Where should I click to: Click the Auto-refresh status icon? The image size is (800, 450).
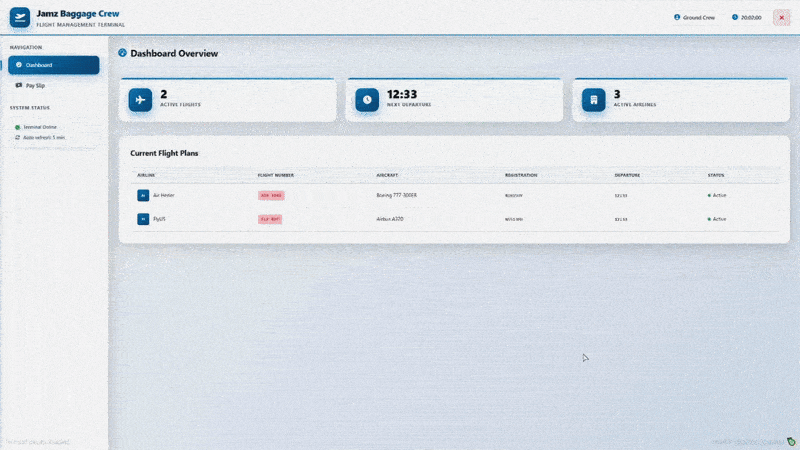pyautogui.click(x=18, y=137)
